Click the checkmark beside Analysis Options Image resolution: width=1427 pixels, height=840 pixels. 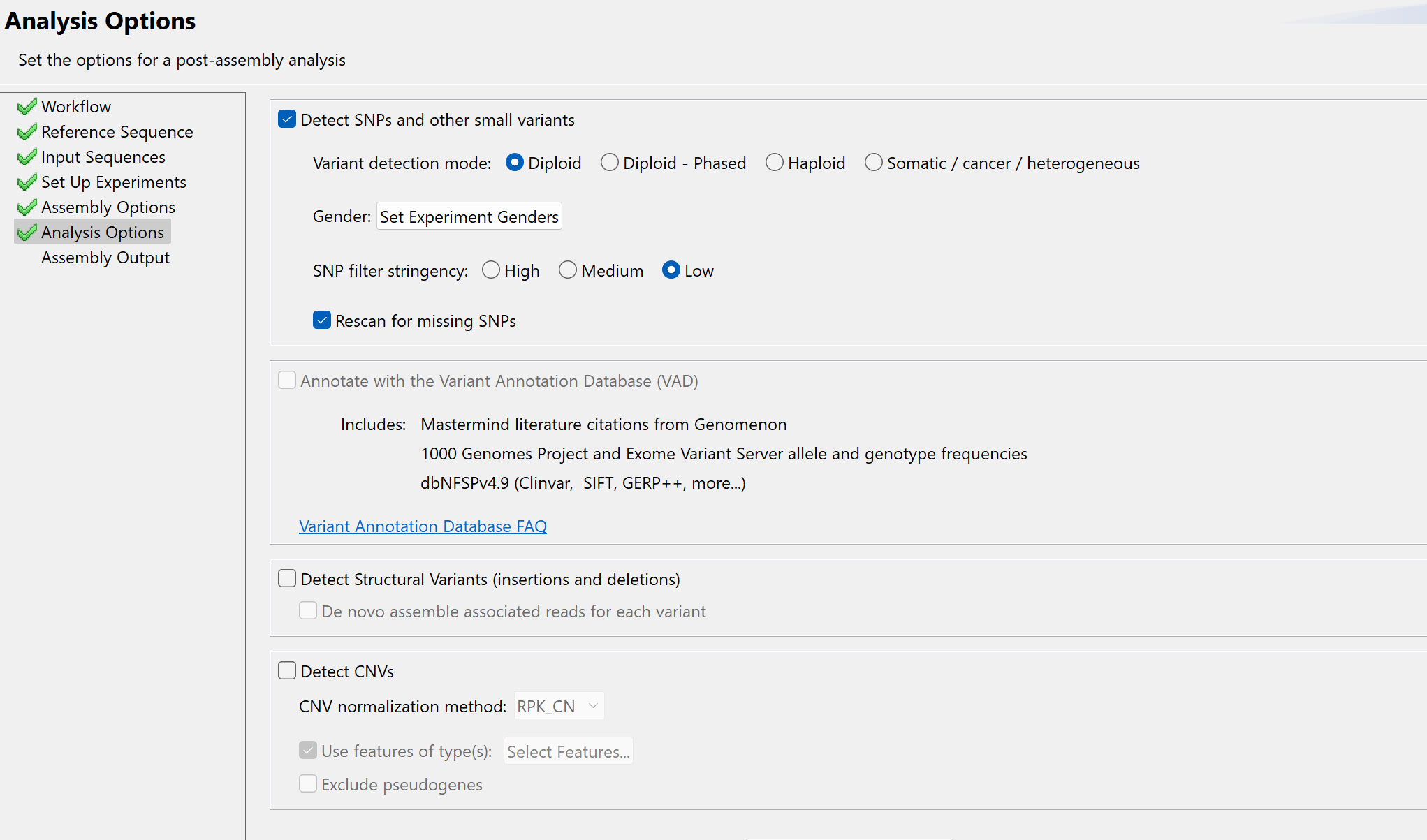click(x=27, y=232)
